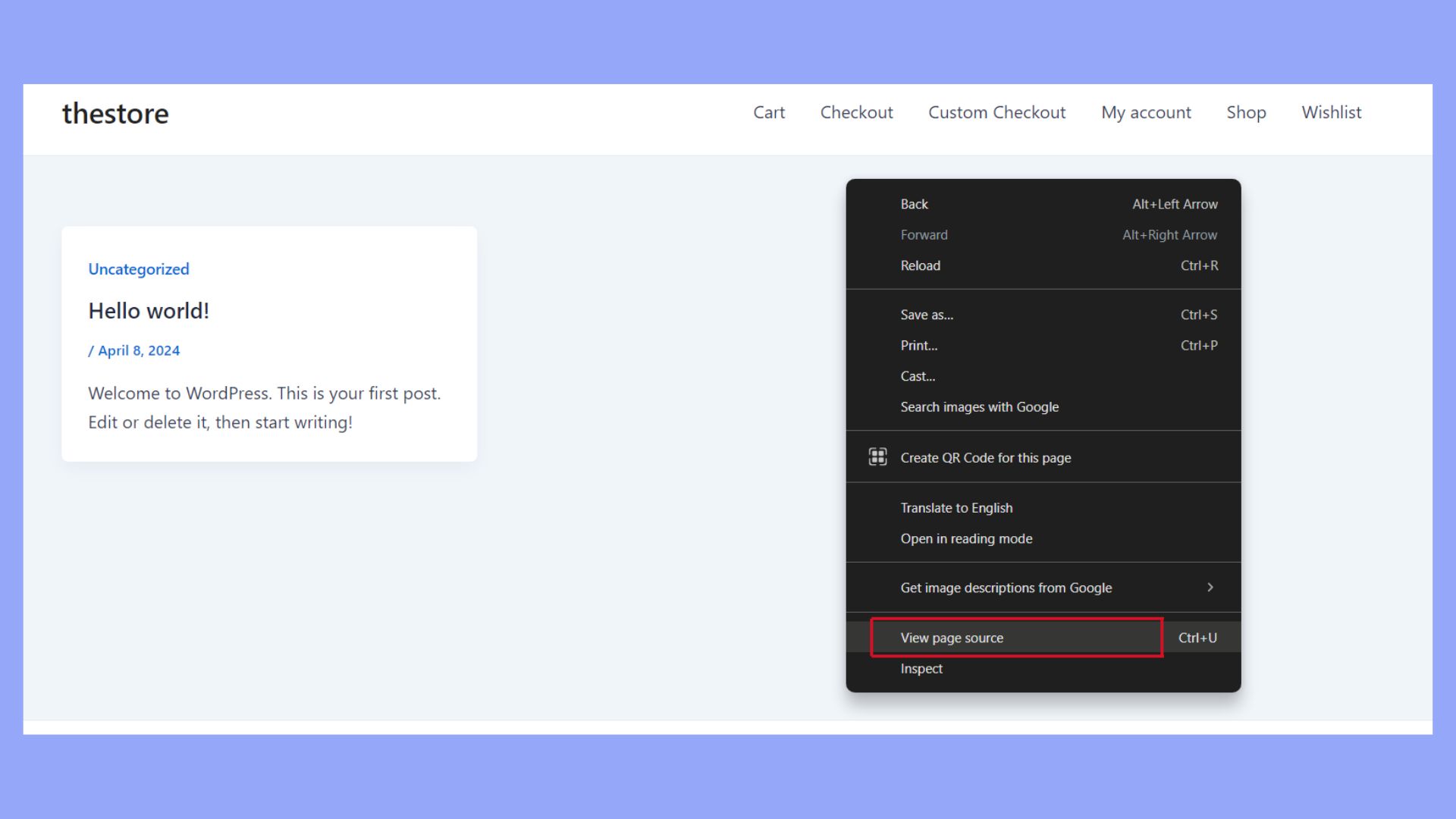
Task: Go to the Checkout page link
Action: (x=856, y=112)
